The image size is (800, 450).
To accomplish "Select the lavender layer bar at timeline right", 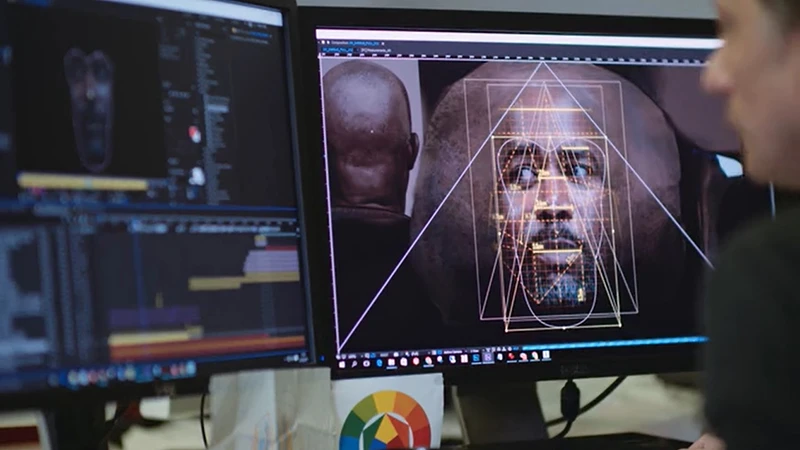I will coord(272,263).
